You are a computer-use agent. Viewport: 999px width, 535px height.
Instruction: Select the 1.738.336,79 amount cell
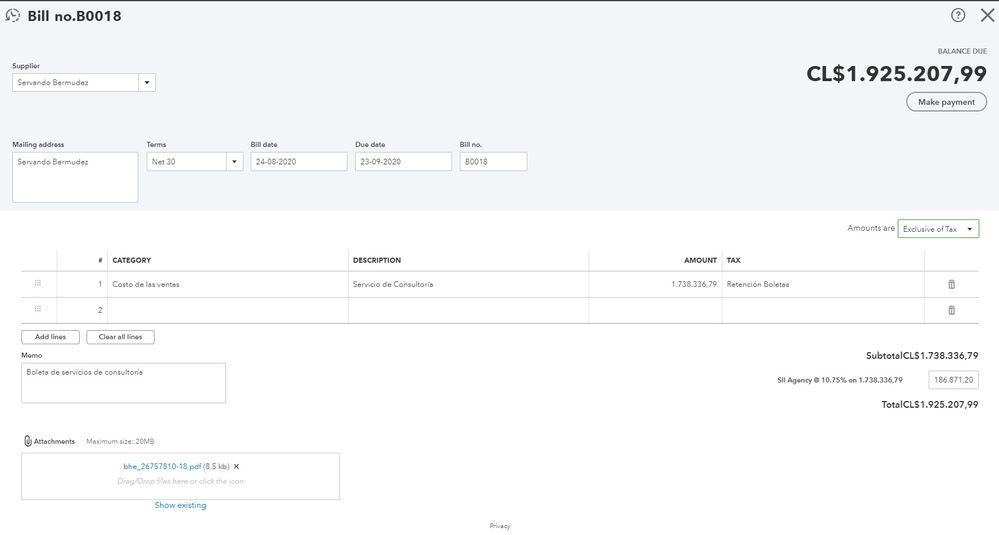[x=655, y=284]
